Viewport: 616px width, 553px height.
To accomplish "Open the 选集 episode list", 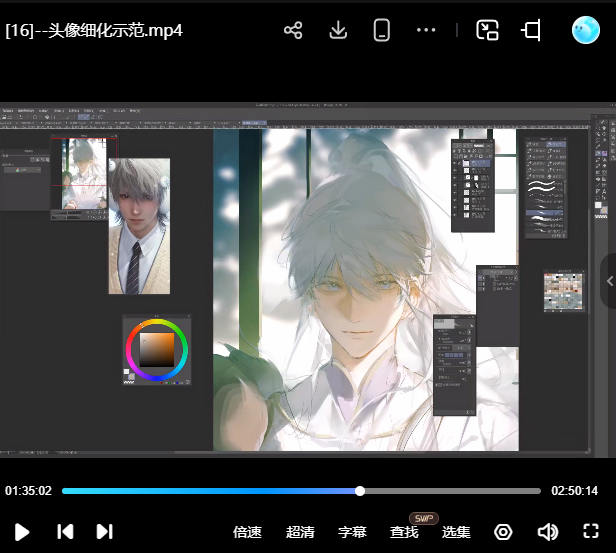I will [456, 532].
